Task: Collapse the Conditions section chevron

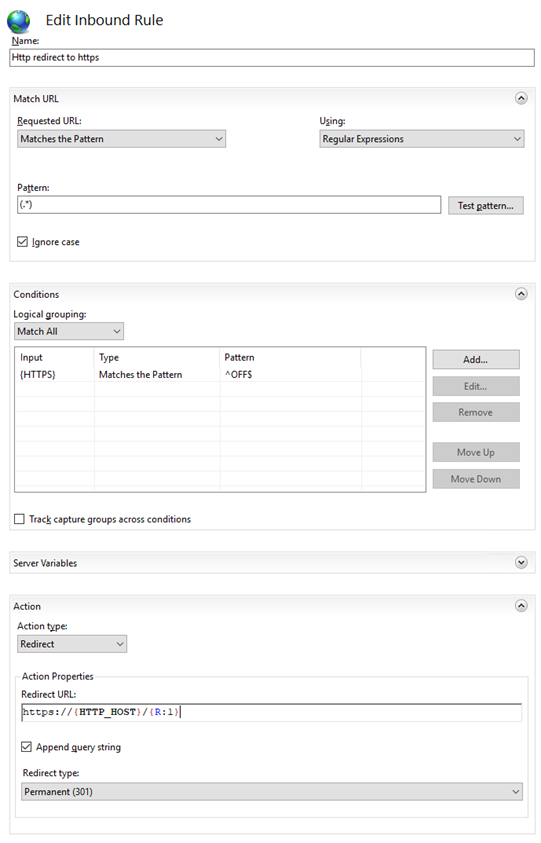Action: tap(521, 294)
